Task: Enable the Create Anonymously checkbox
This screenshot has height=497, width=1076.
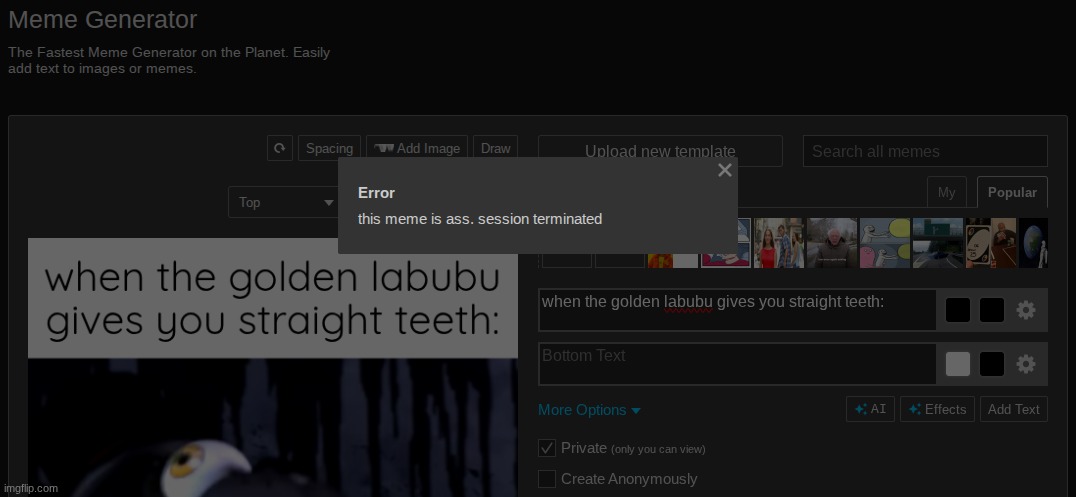Action: (x=547, y=479)
